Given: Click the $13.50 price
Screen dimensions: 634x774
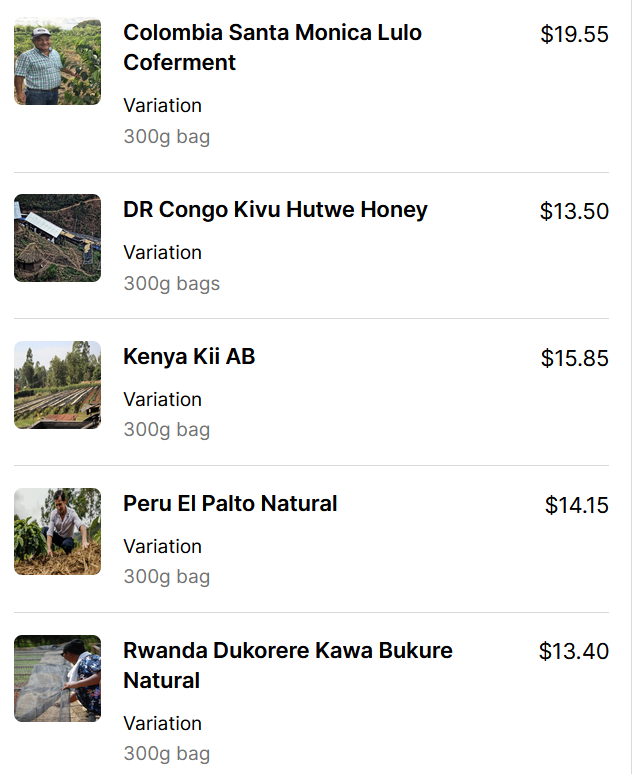Looking at the screenshot, I should click(x=574, y=212).
